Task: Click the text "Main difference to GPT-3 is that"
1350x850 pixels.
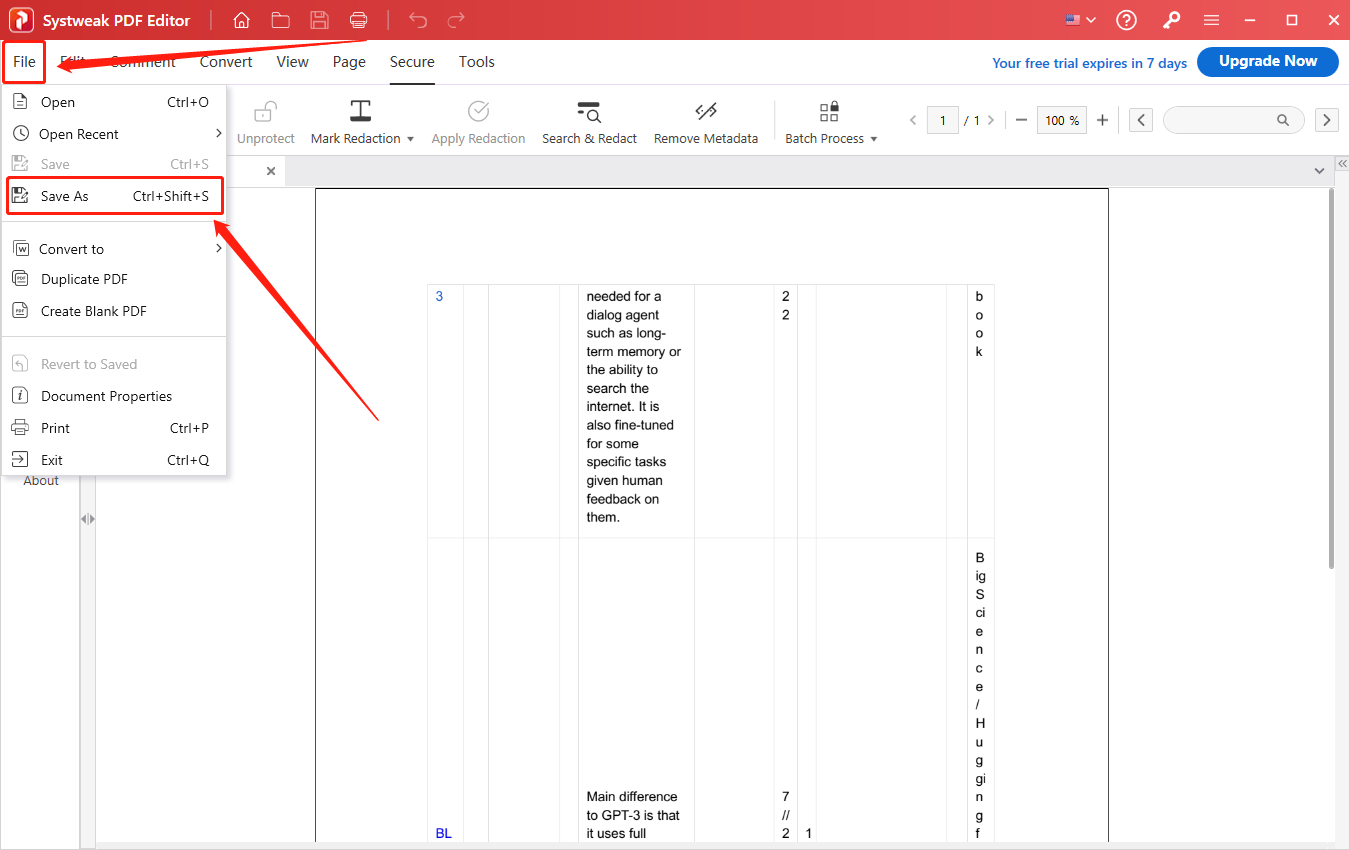Action: [633, 806]
